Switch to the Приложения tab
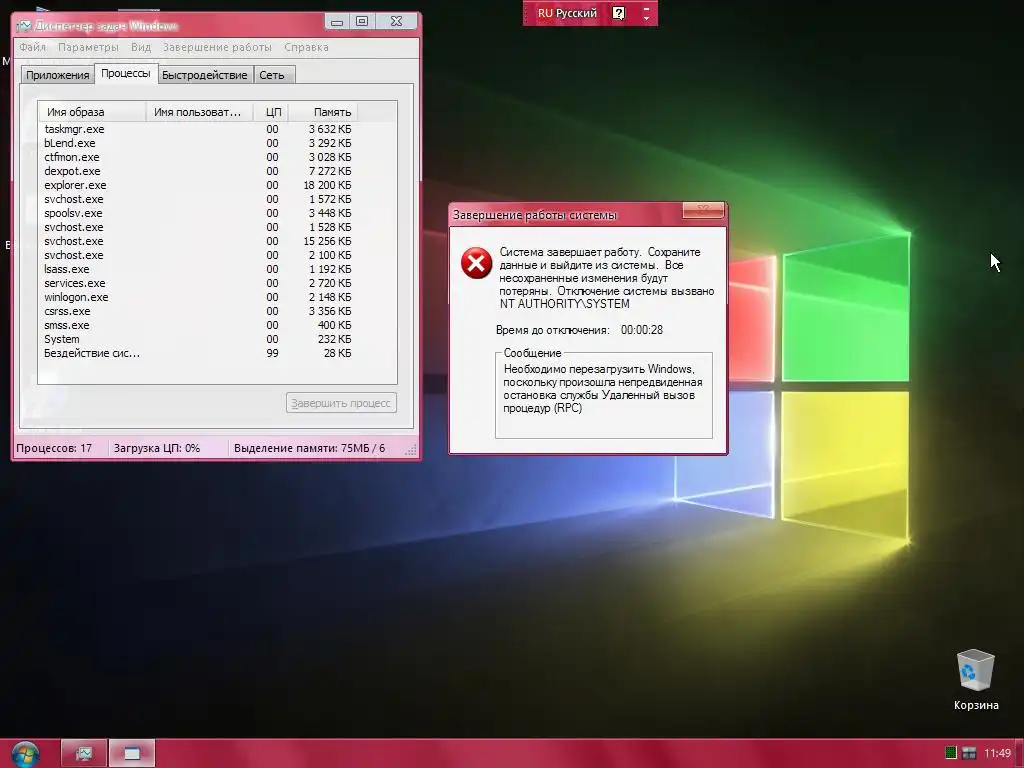Image resolution: width=1024 pixels, height=768 pixels. tap(57, 75)
